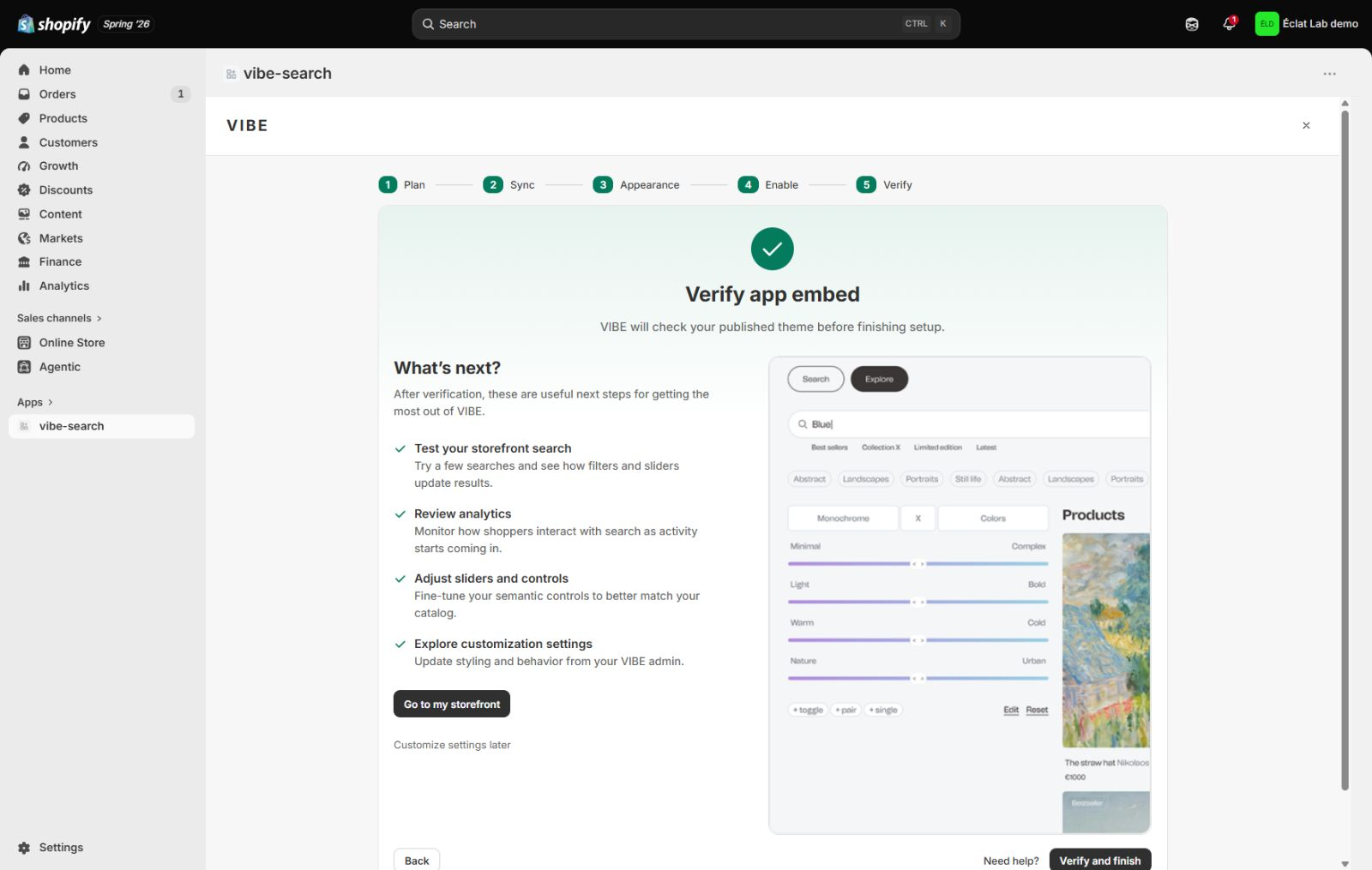Click the Online Store icon
This screenshot has height=870, width=1372.
24,343
